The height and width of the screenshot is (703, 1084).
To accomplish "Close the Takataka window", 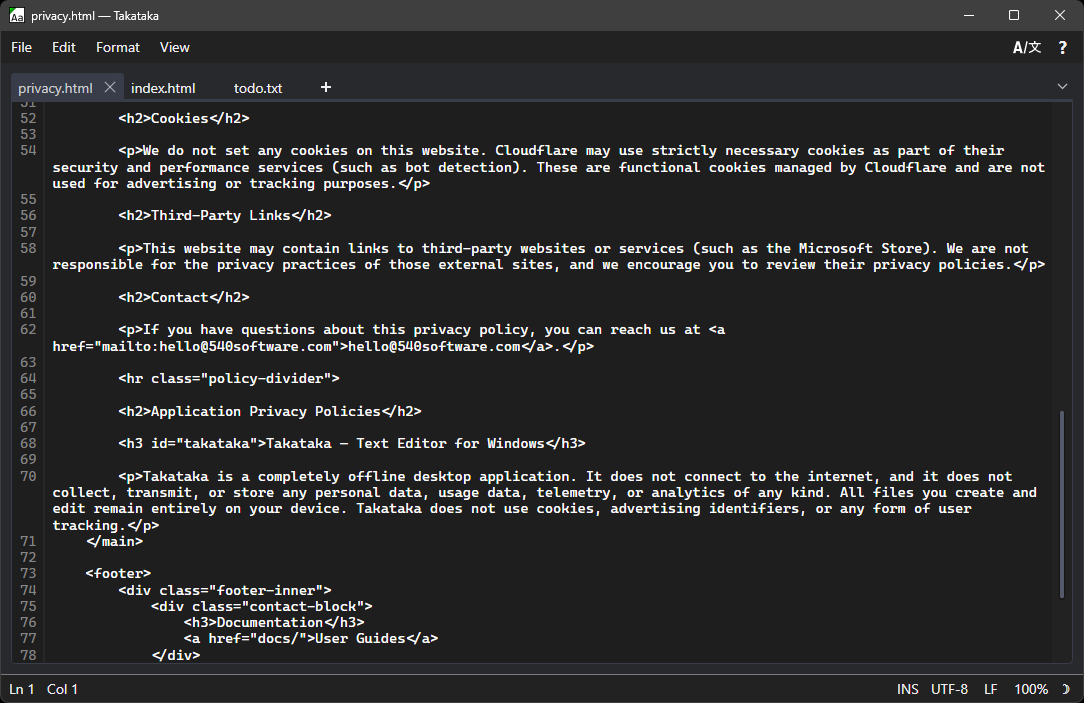I will click(1060, 15).
